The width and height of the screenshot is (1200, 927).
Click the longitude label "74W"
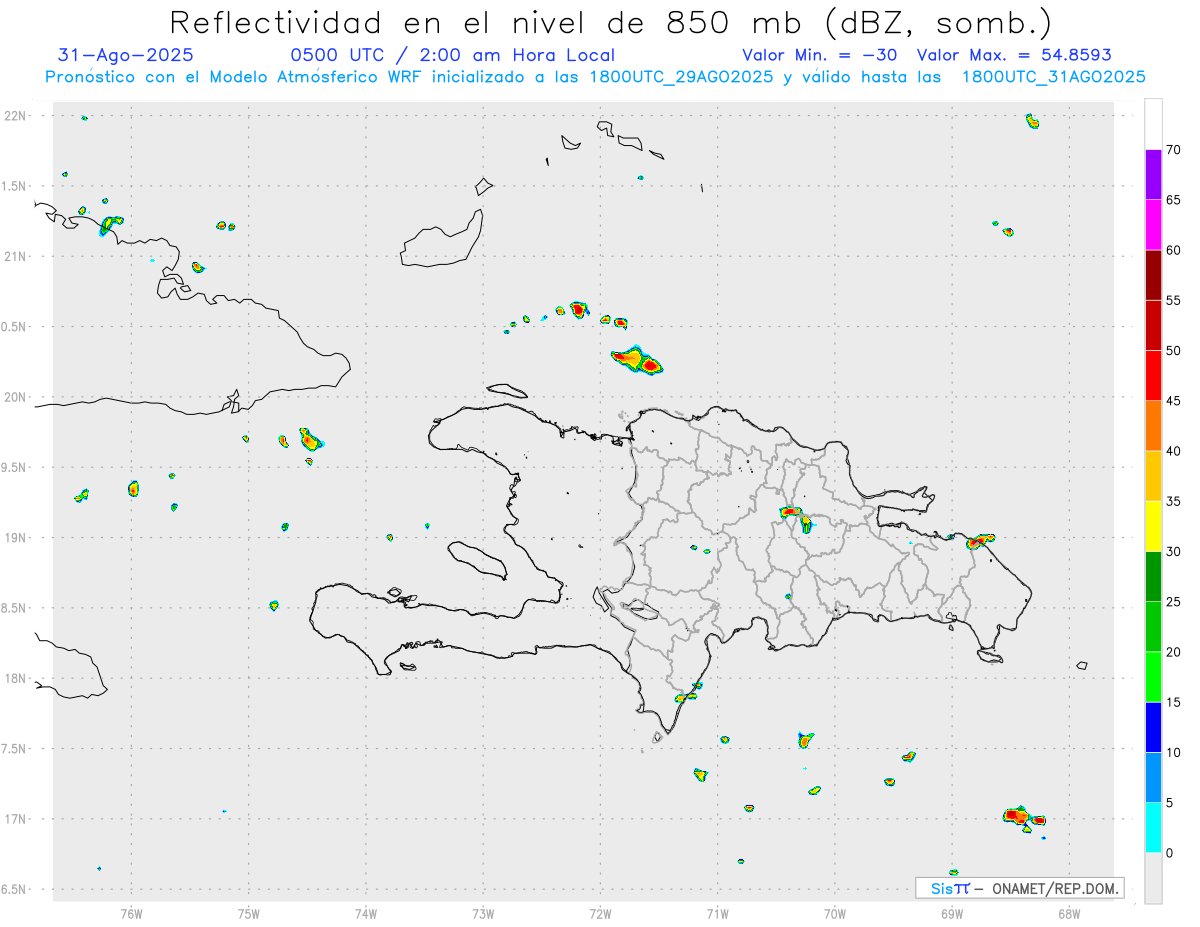click(x=366, y=913)
